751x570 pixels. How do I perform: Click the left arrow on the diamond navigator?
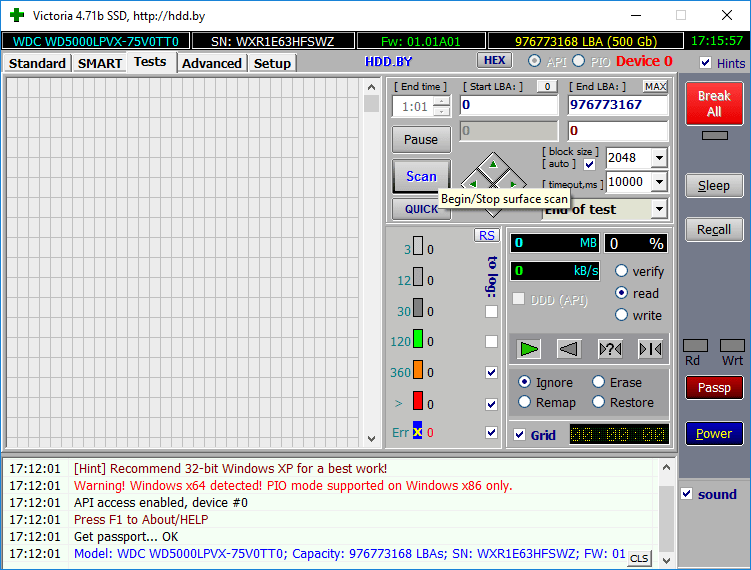tap(473, 184)
